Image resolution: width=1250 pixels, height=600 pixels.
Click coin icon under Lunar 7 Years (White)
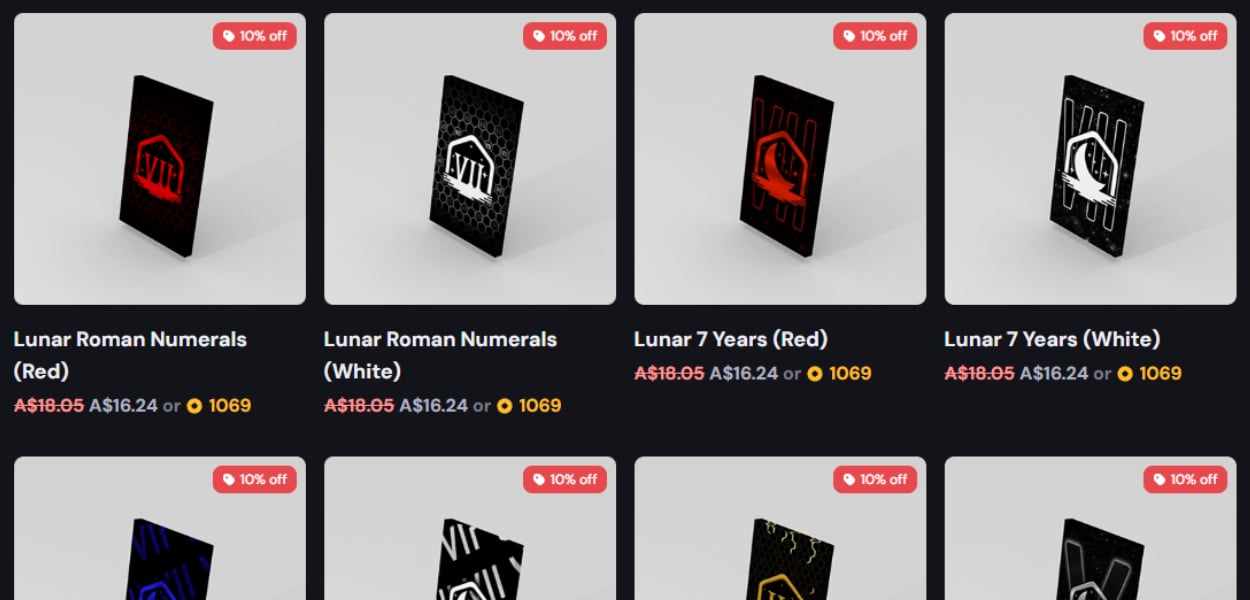coord(1125,374)
